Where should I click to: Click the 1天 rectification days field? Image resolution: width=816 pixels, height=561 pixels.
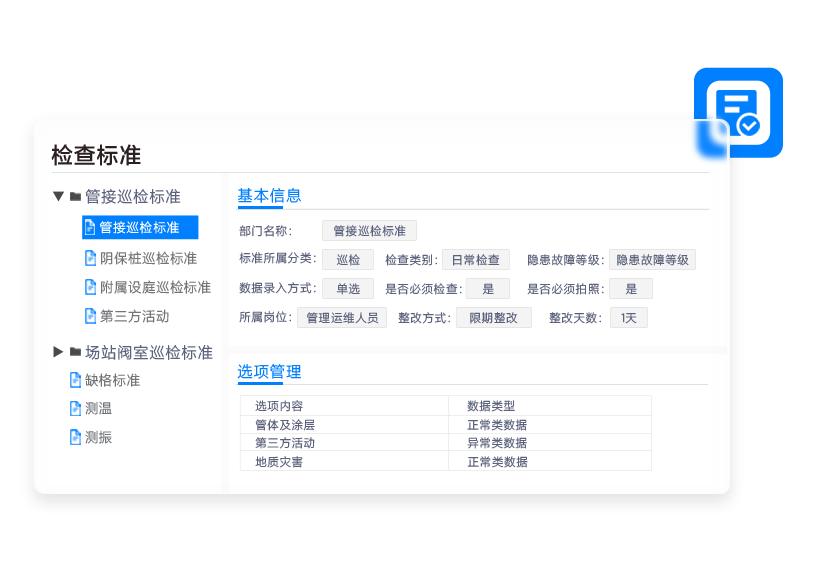pyautogui.click(x=629, y=318)
